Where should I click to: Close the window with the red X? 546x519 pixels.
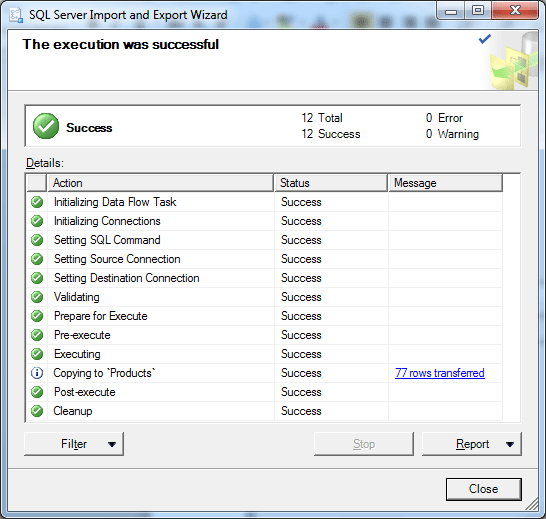point(515,10)
